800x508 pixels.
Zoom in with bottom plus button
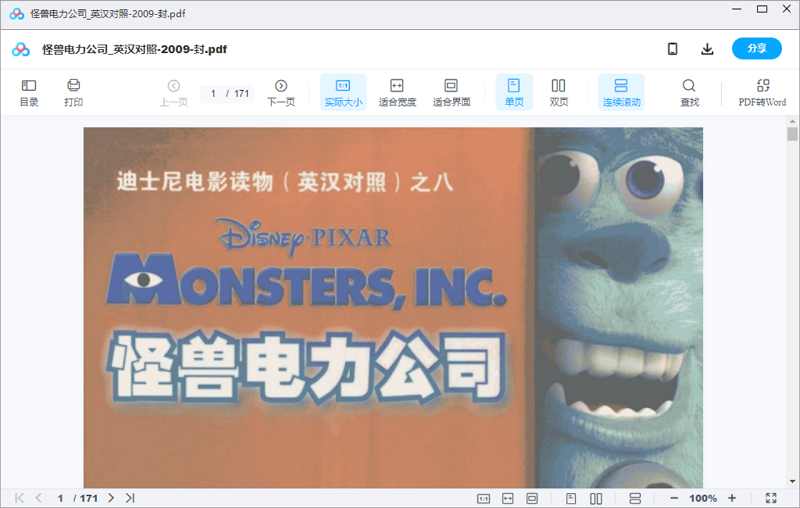pyautogui.click(x=732, y=498)
